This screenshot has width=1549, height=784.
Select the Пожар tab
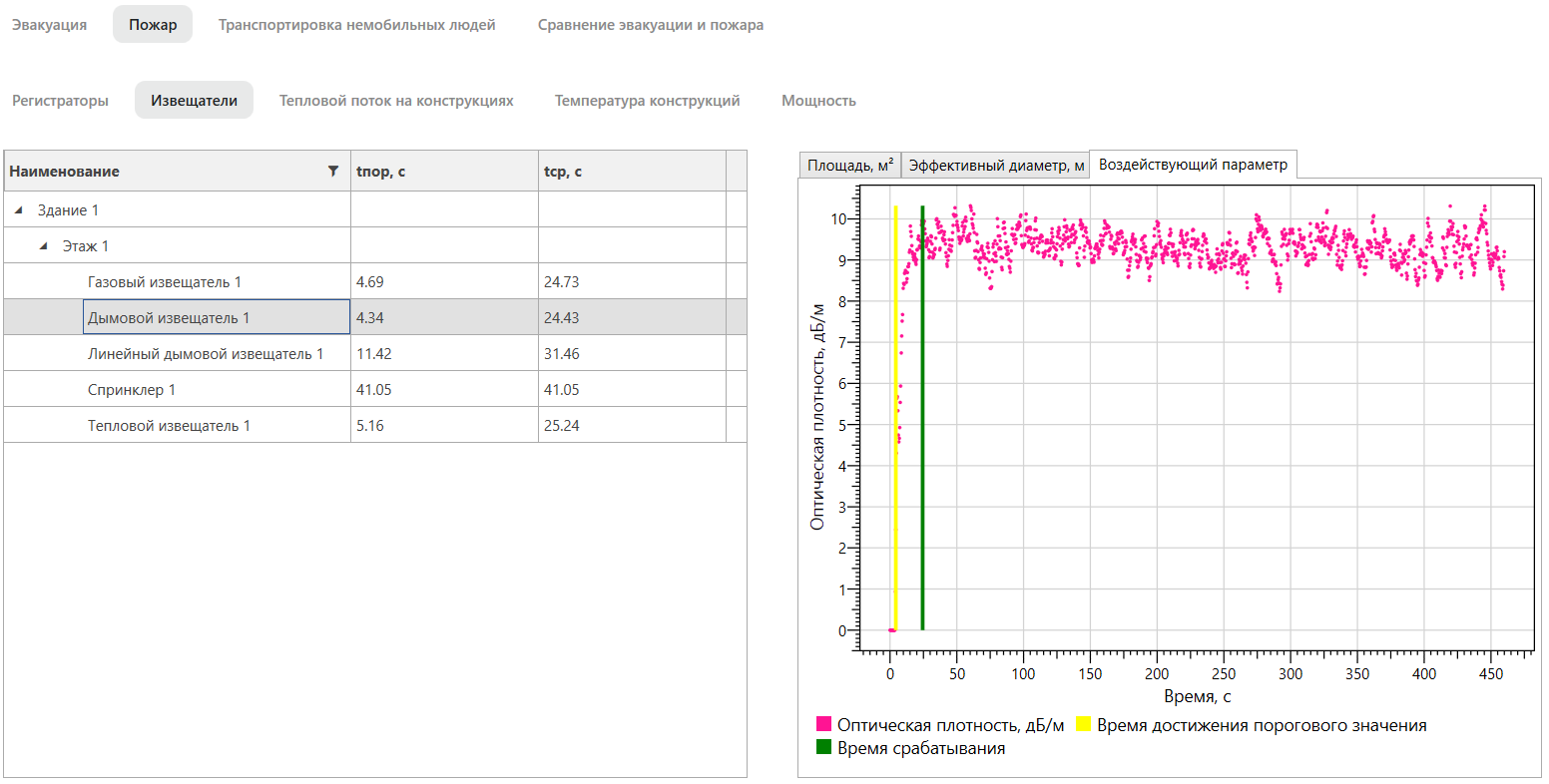point(153,25)
